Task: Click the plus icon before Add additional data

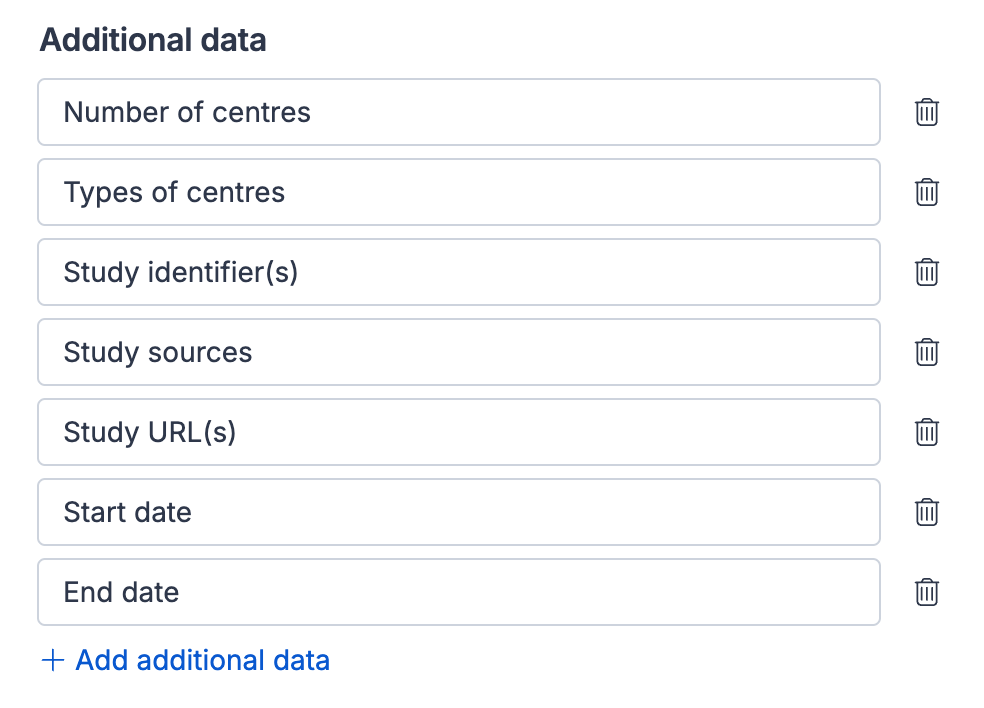Action: tap(53, 661)
